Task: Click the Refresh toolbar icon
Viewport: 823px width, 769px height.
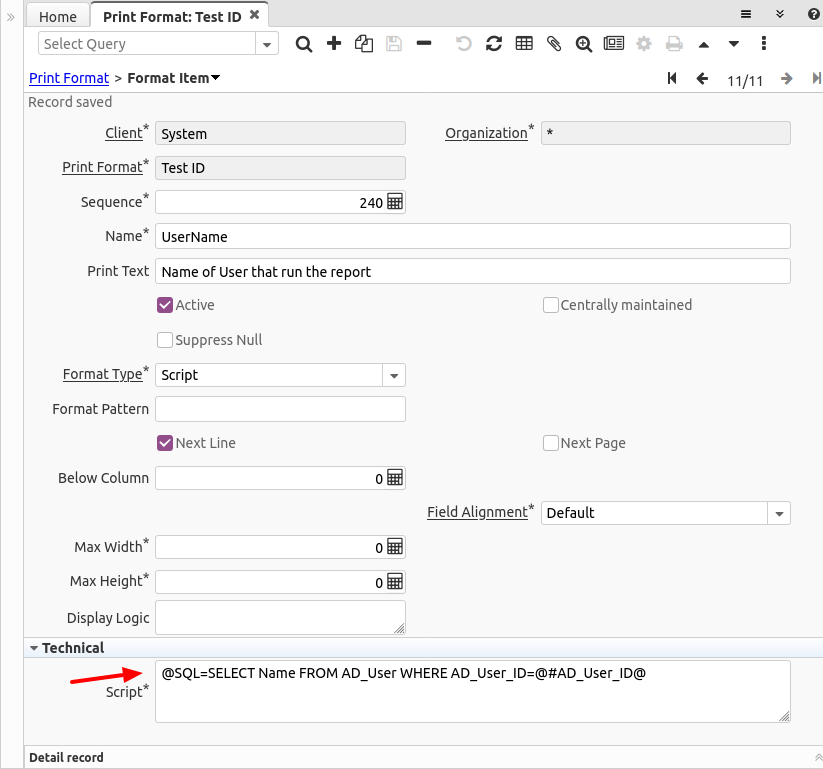Action: tap(493, 44)
